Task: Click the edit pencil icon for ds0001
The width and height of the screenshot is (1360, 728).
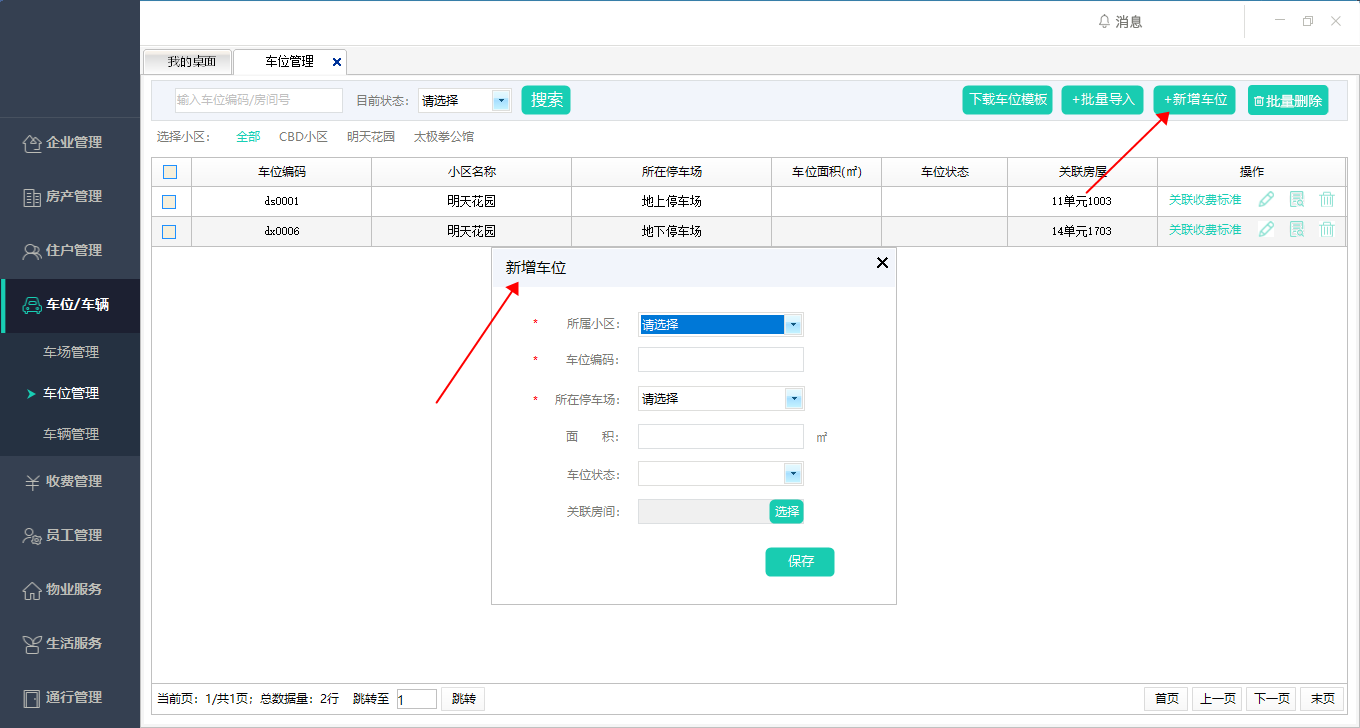Action: tap(1266, 200)
